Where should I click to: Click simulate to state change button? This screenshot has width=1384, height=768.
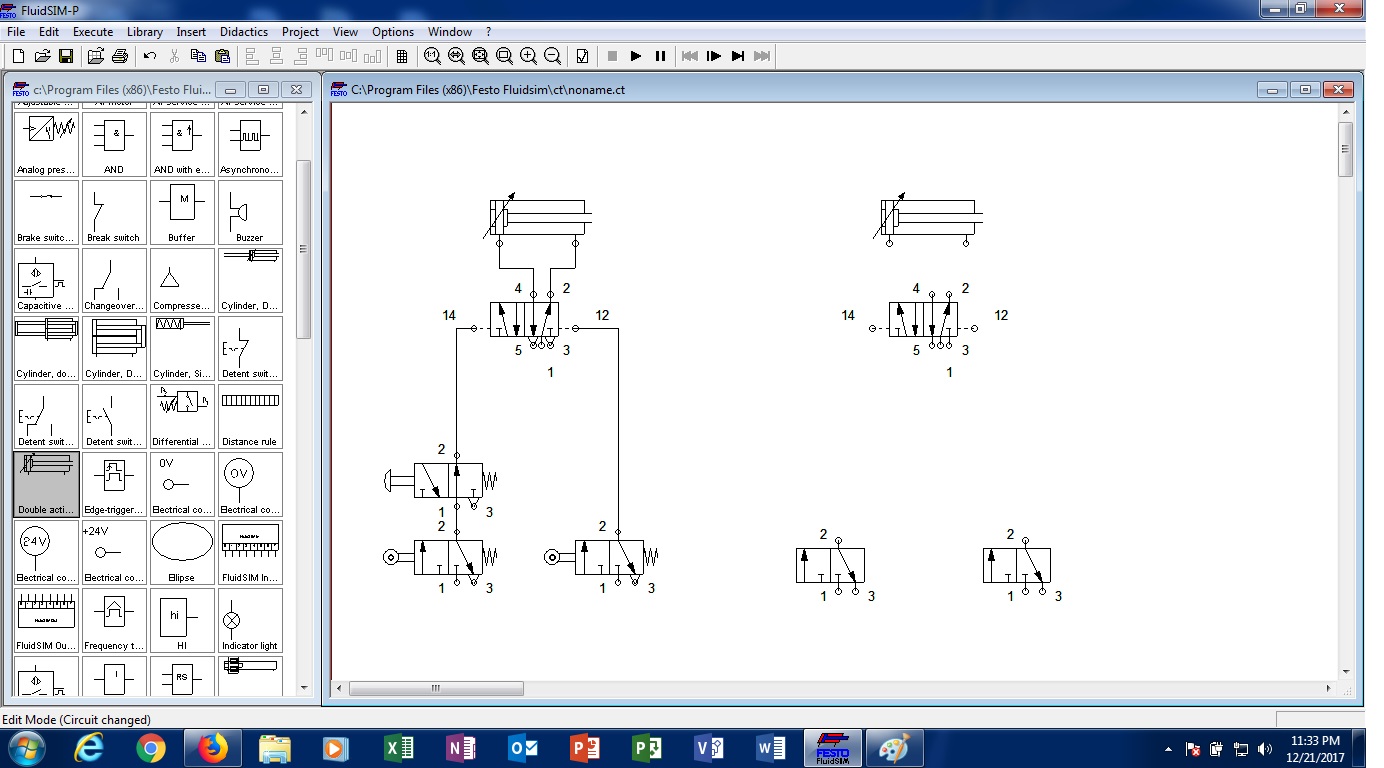(738, 56)
